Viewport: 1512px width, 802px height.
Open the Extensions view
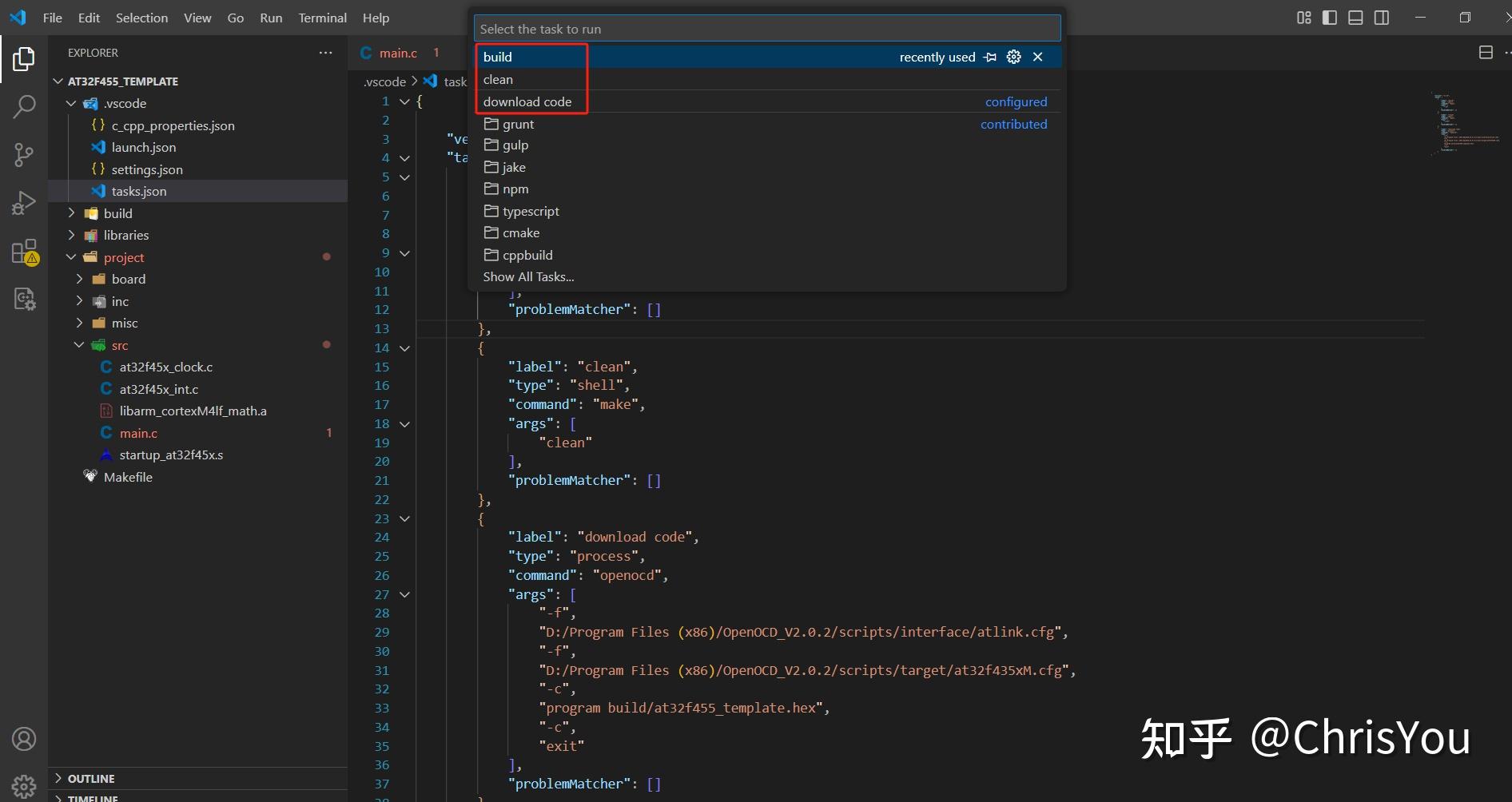pyautogui.click(x=24, y=252)
